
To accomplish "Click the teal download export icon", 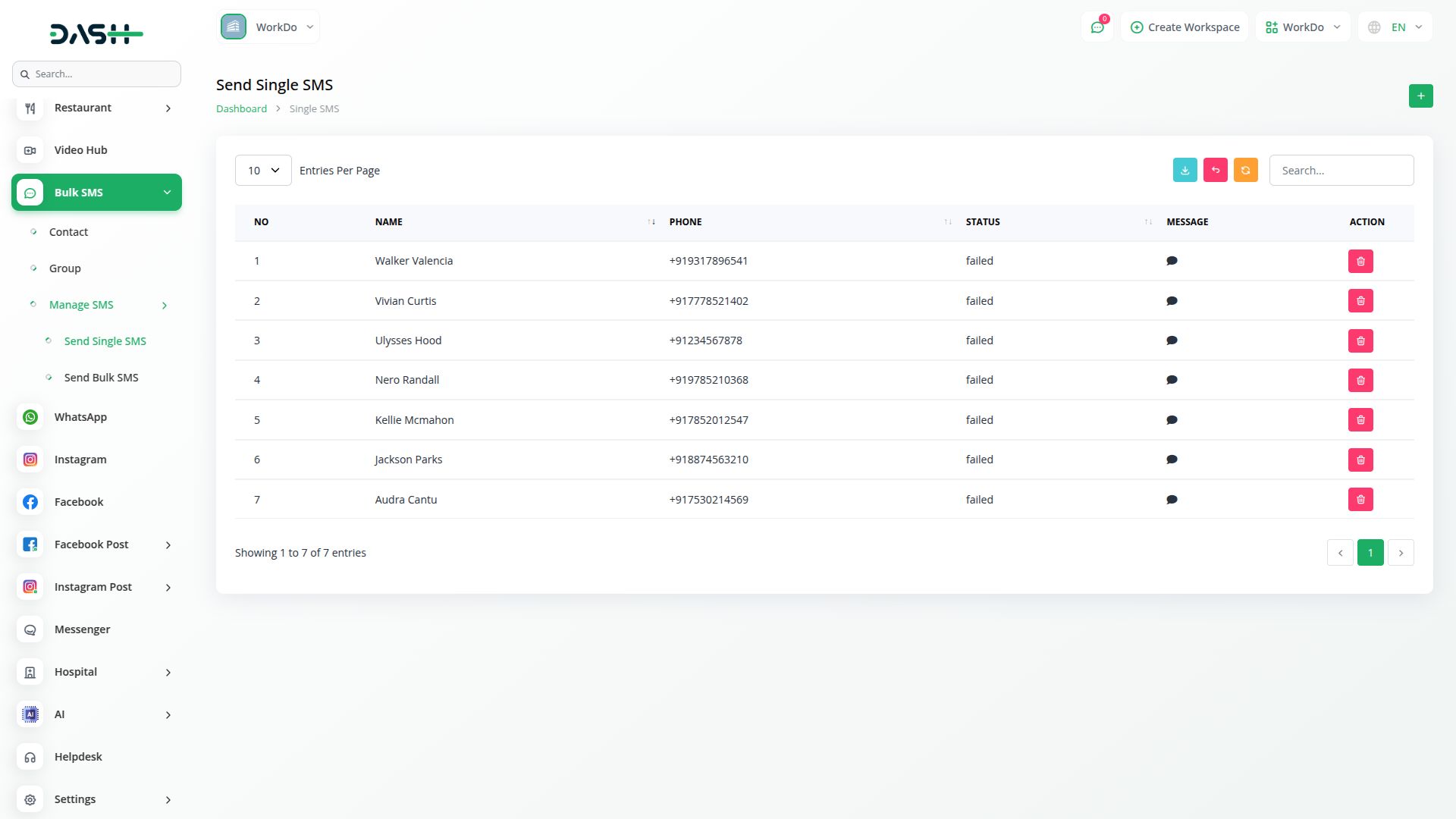I will 1185,171.
